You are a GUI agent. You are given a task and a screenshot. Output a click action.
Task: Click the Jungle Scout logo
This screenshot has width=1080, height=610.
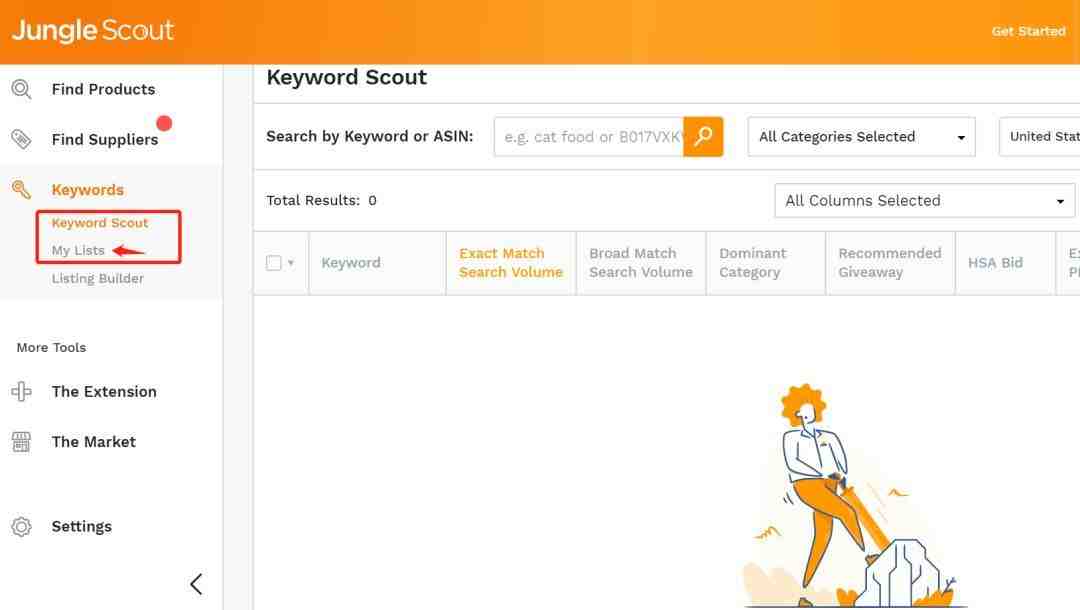tap(93, 30)
